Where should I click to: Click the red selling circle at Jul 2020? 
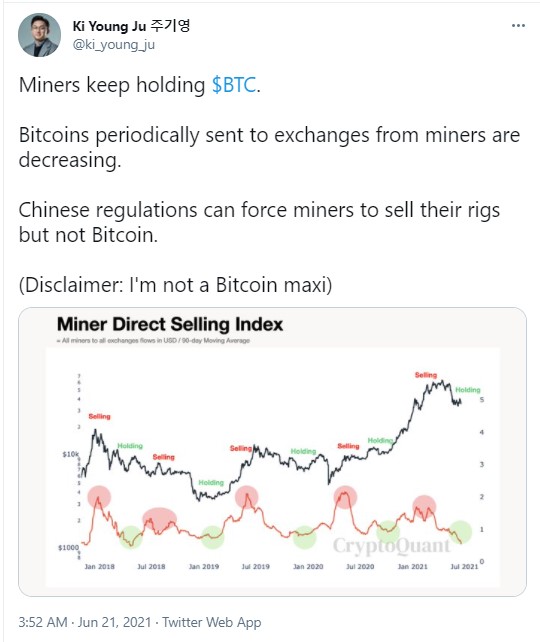tap(345, 497)
